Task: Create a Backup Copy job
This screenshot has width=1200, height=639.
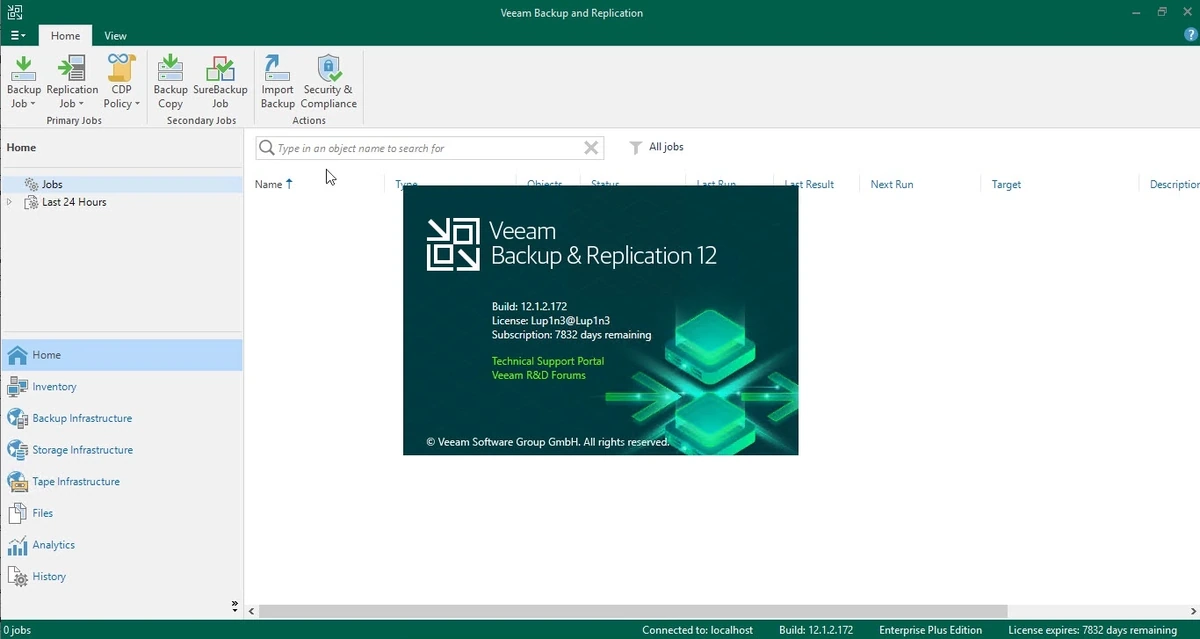Action: (170, 82)
